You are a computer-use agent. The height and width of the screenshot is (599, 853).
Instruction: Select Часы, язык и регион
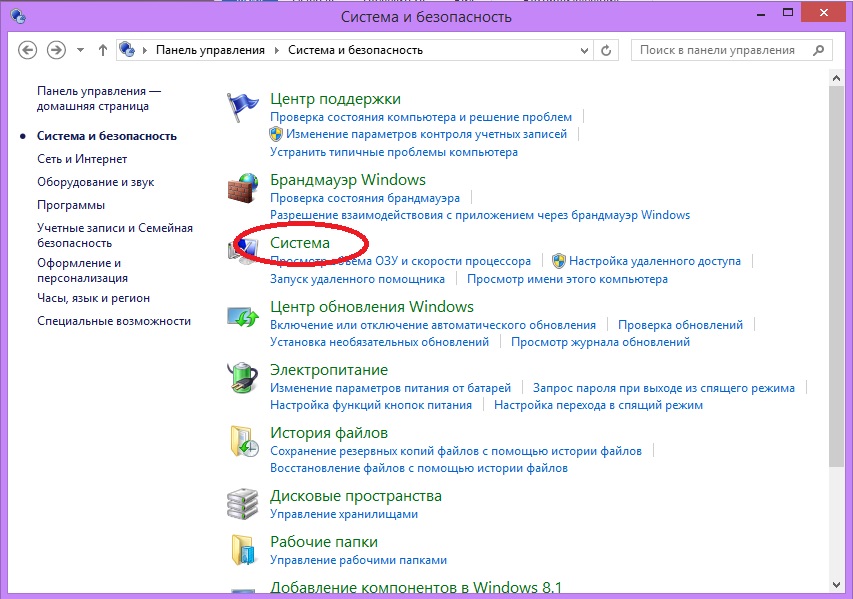[93, 298]
